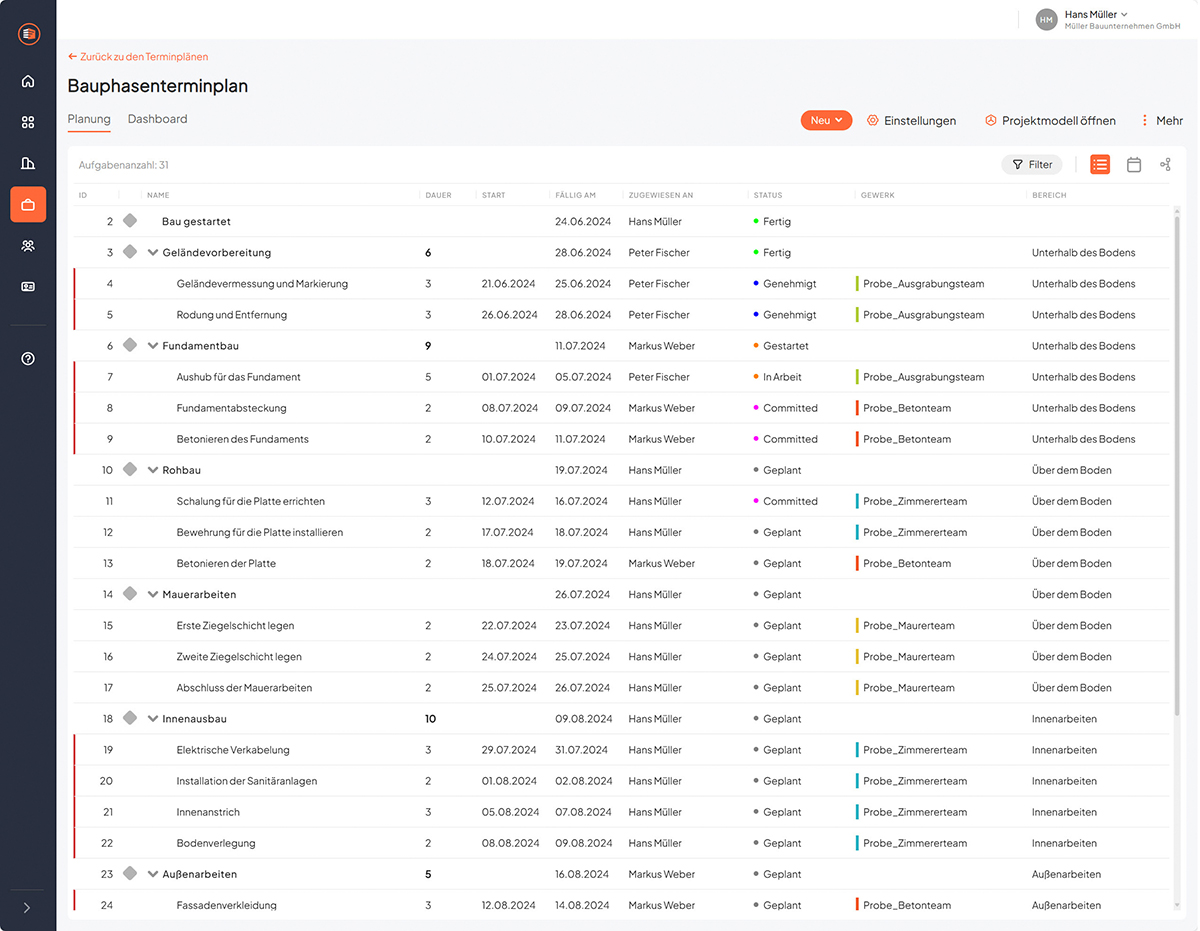This screenshot has width=1200, height=931.
Task: Select the Planung tab
Action: [89, 119]
